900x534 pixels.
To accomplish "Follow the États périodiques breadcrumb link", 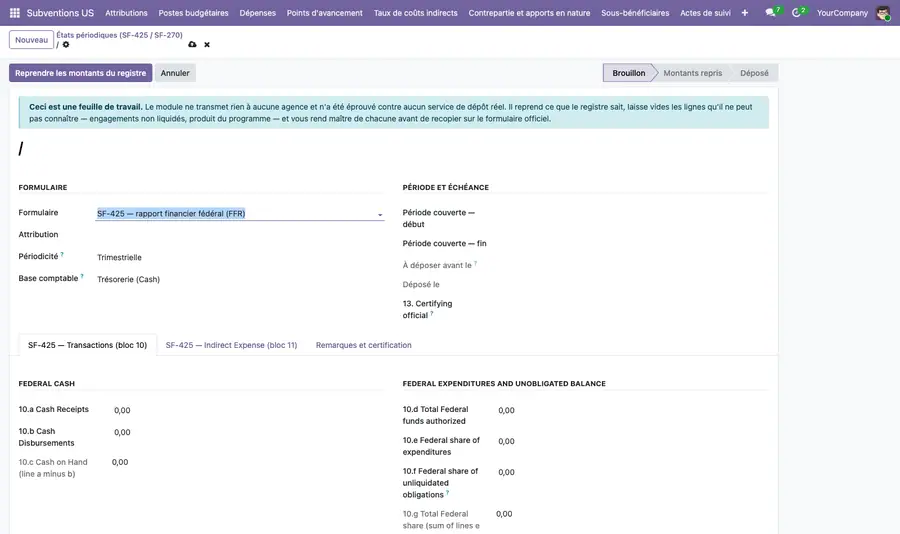I will pos(119,35).
